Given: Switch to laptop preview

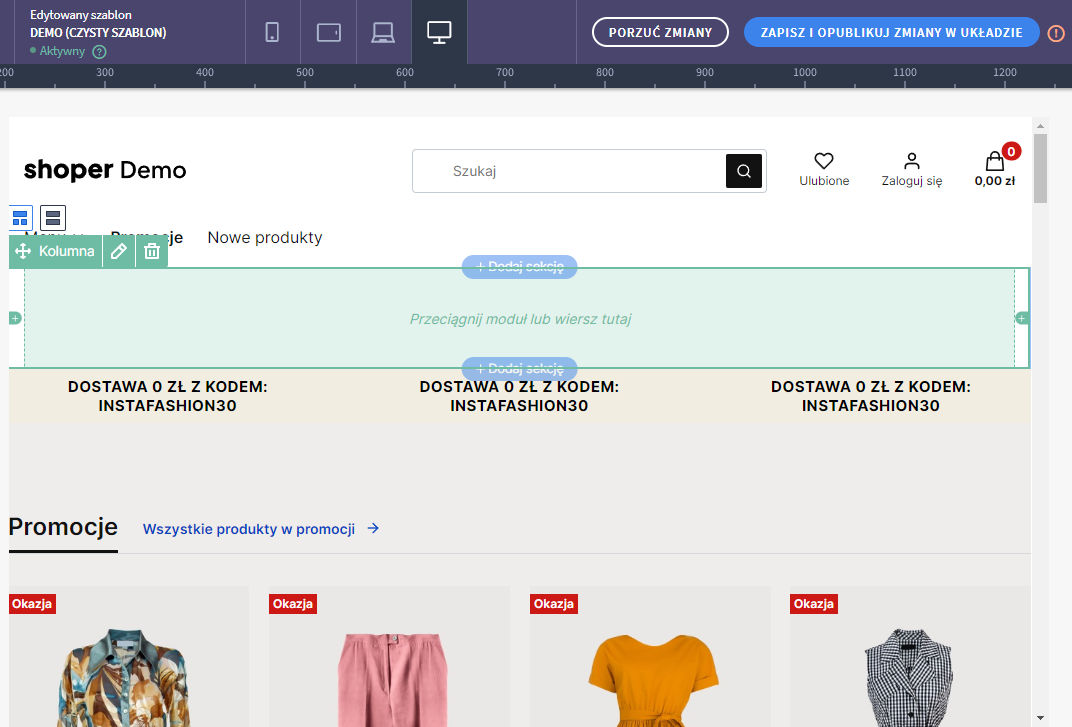Looking at the screenshot, I should [x=383, y=32].
